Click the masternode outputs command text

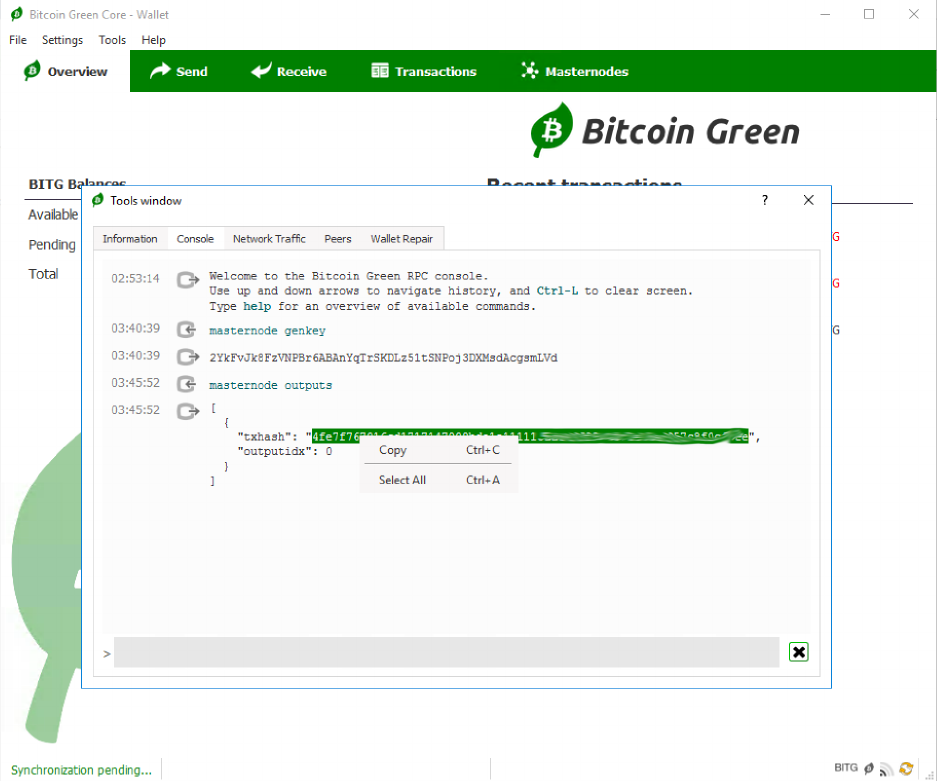coord(270,385)
